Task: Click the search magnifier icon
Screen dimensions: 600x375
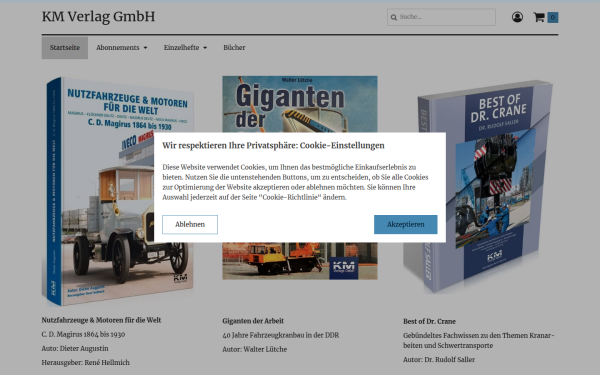Action: [394, 17]
